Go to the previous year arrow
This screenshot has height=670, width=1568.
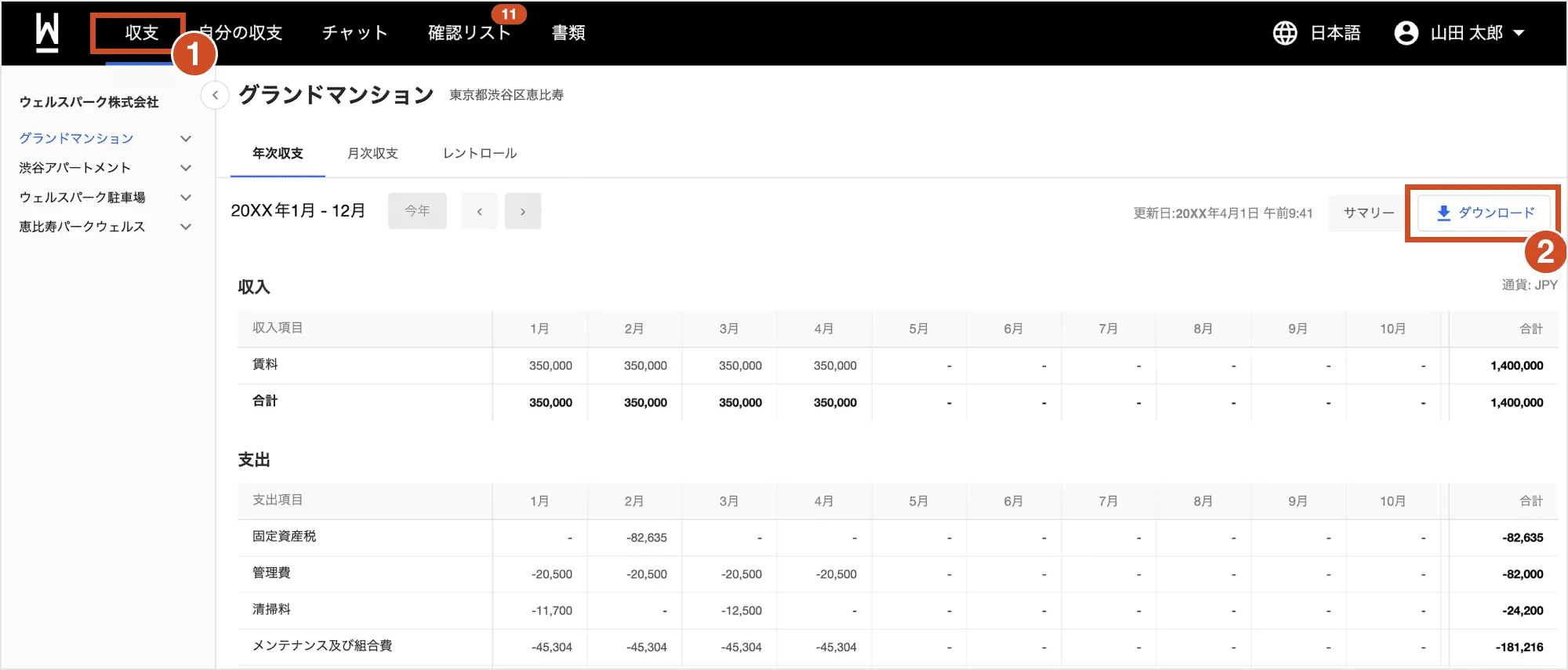(x=479, y=211)
